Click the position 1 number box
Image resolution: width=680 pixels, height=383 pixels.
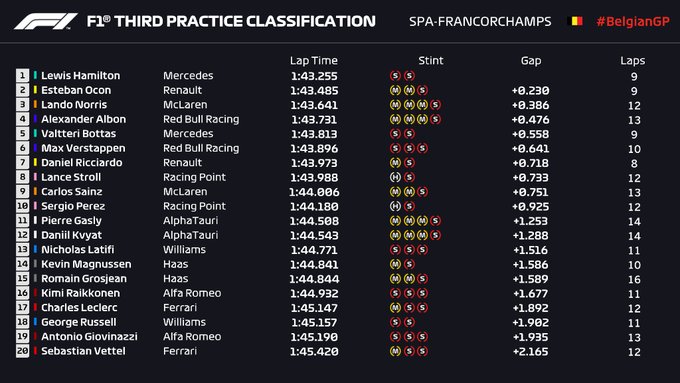pyautogui.click(x=23, y=75)
